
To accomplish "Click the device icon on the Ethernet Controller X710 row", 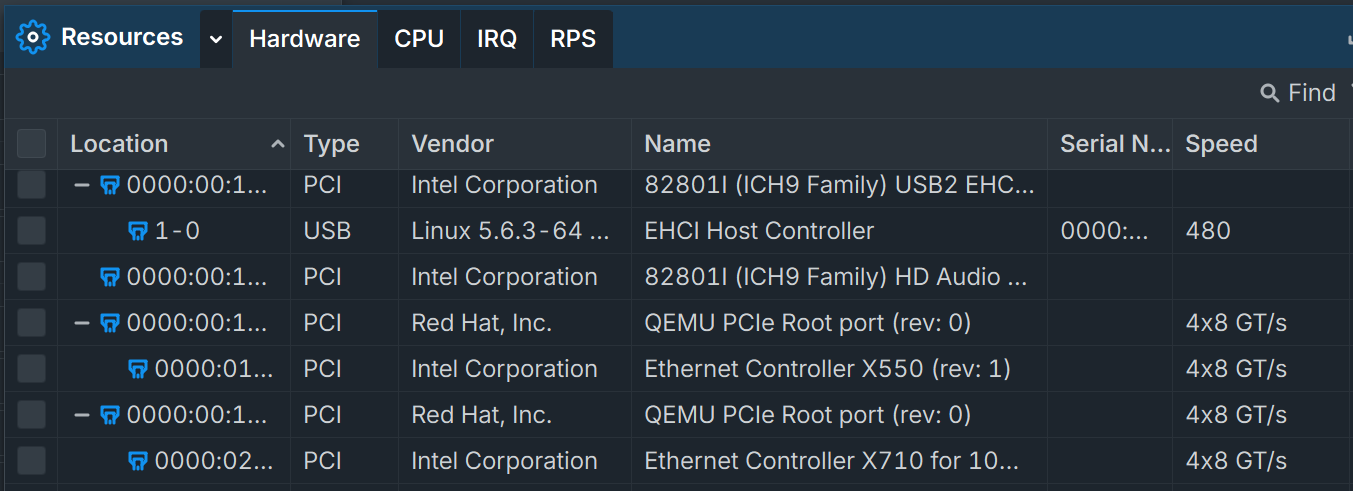I will 139,462.
